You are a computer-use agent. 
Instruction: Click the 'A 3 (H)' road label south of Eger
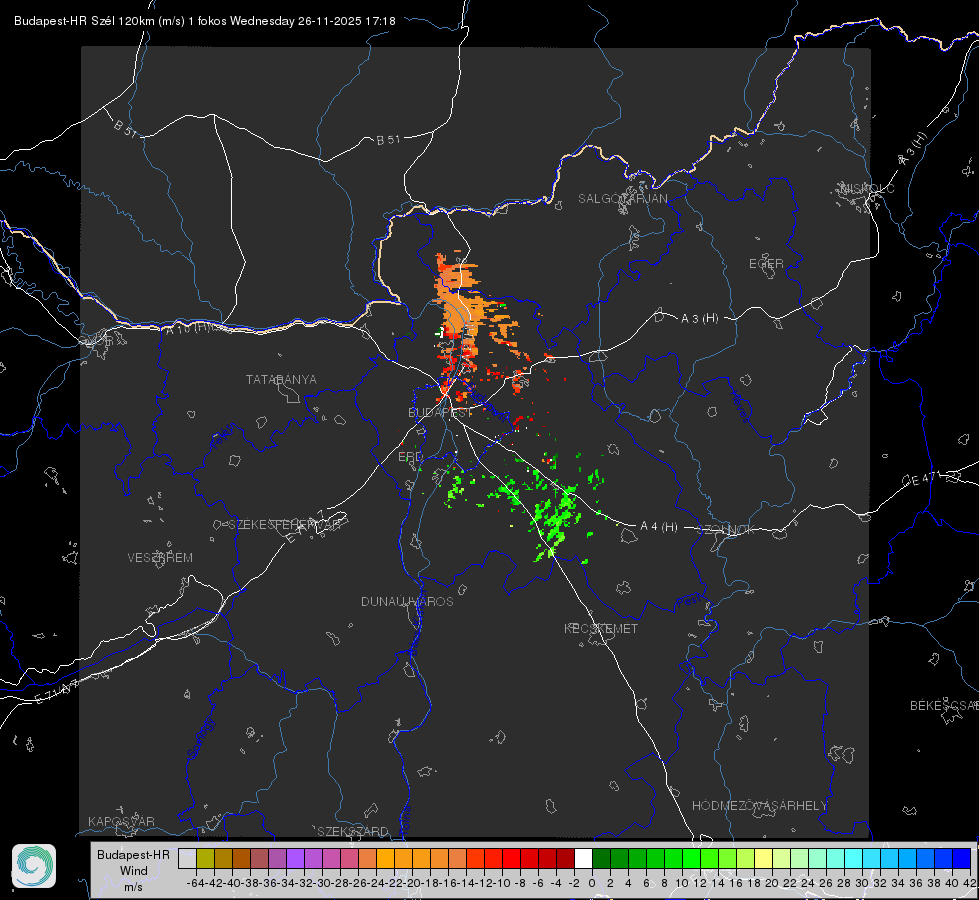point(699,319)
